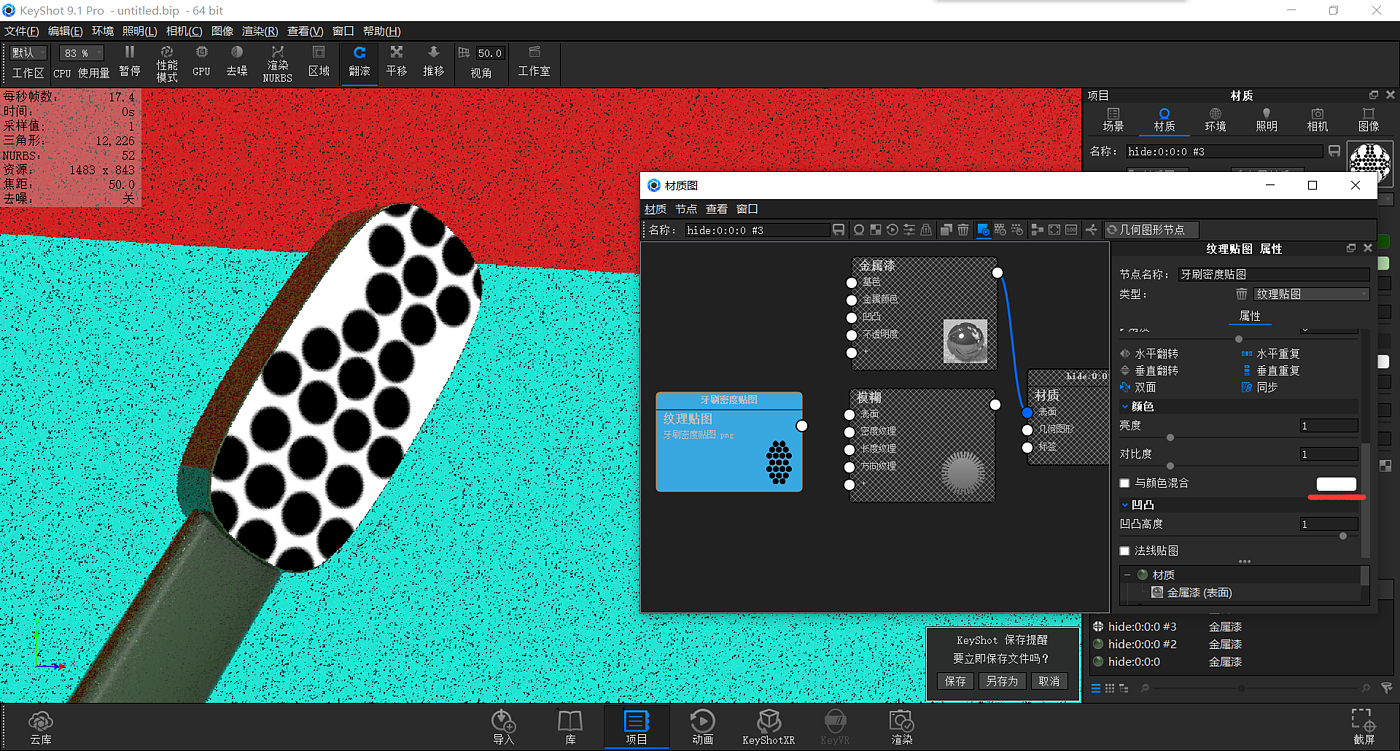Open the Cloud Library (云库)
1400x751 pixels.
pyautogui.click(x=40, y=727)
